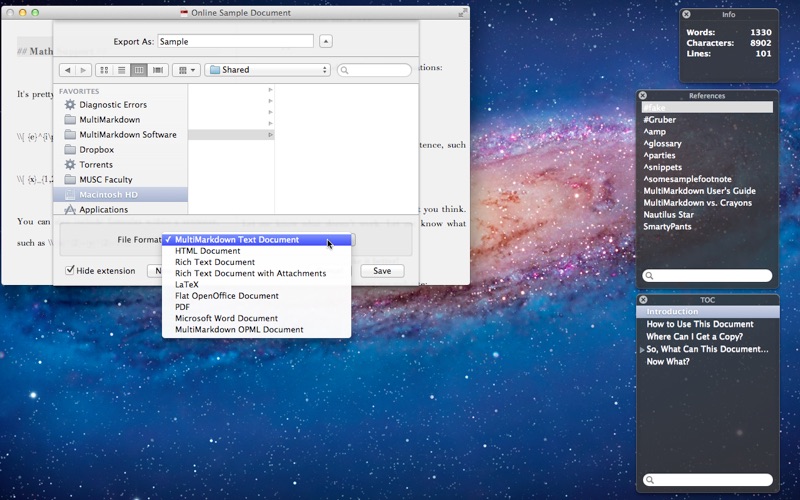The image size is (800, 500).
Task: Switch to column view in file browser
Action: pos(139,70)
